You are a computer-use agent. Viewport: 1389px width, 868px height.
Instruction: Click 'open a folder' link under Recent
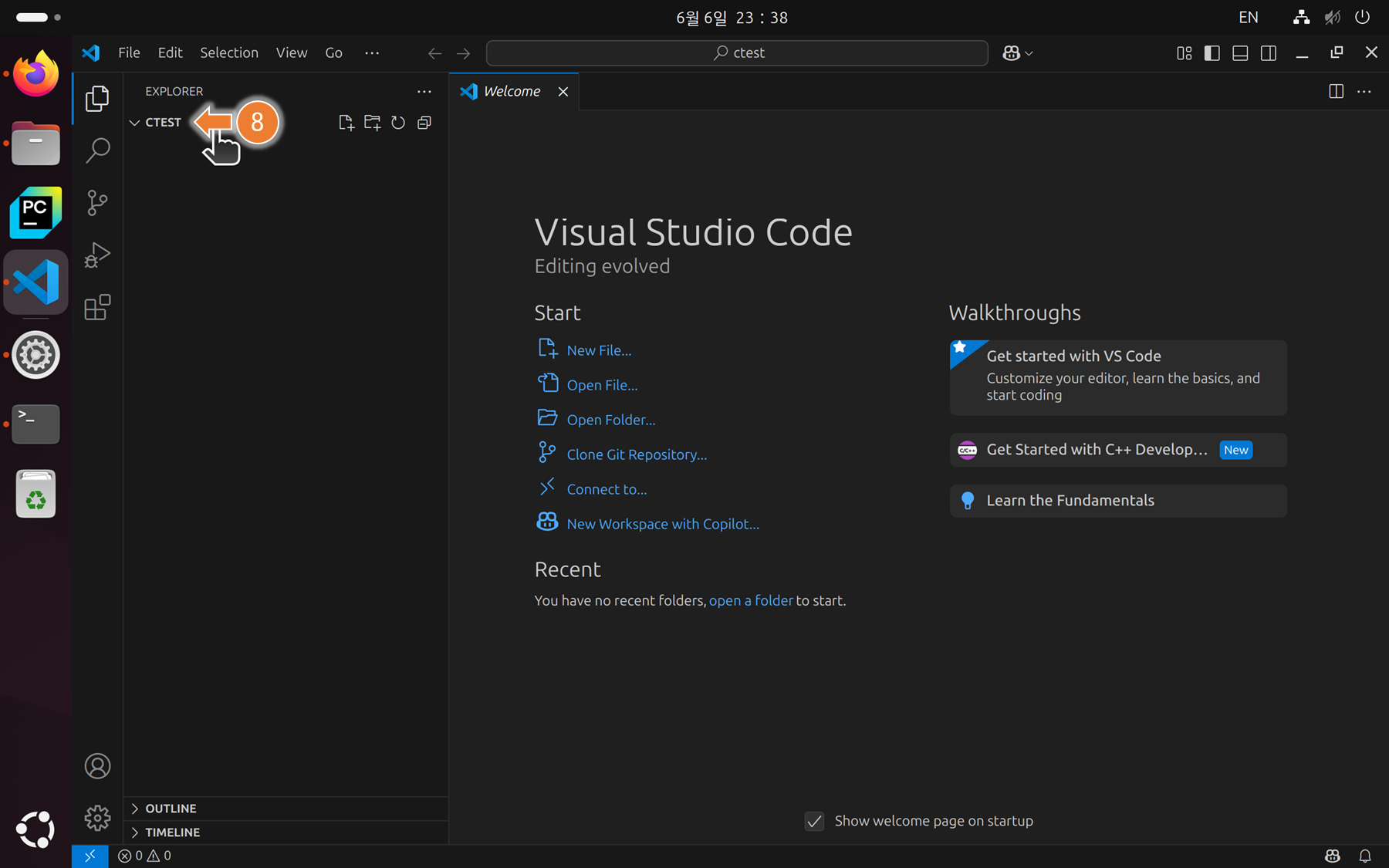click(751, 600)
